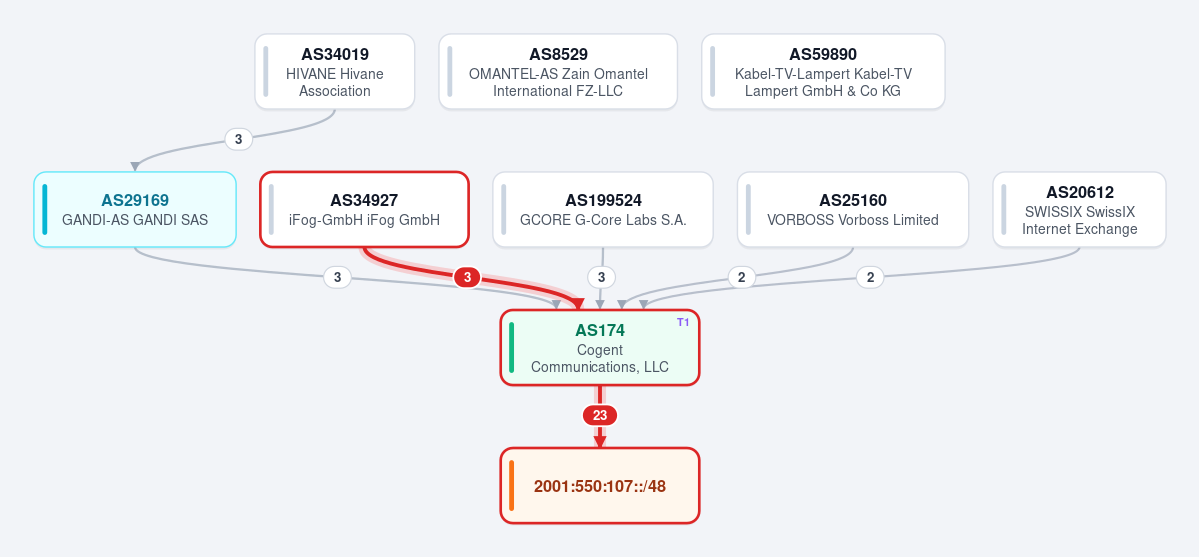Screen dimensions: 1199x557
Task: Select highlighted AS34927 iFog GmbH node
Action: point(364,210)
